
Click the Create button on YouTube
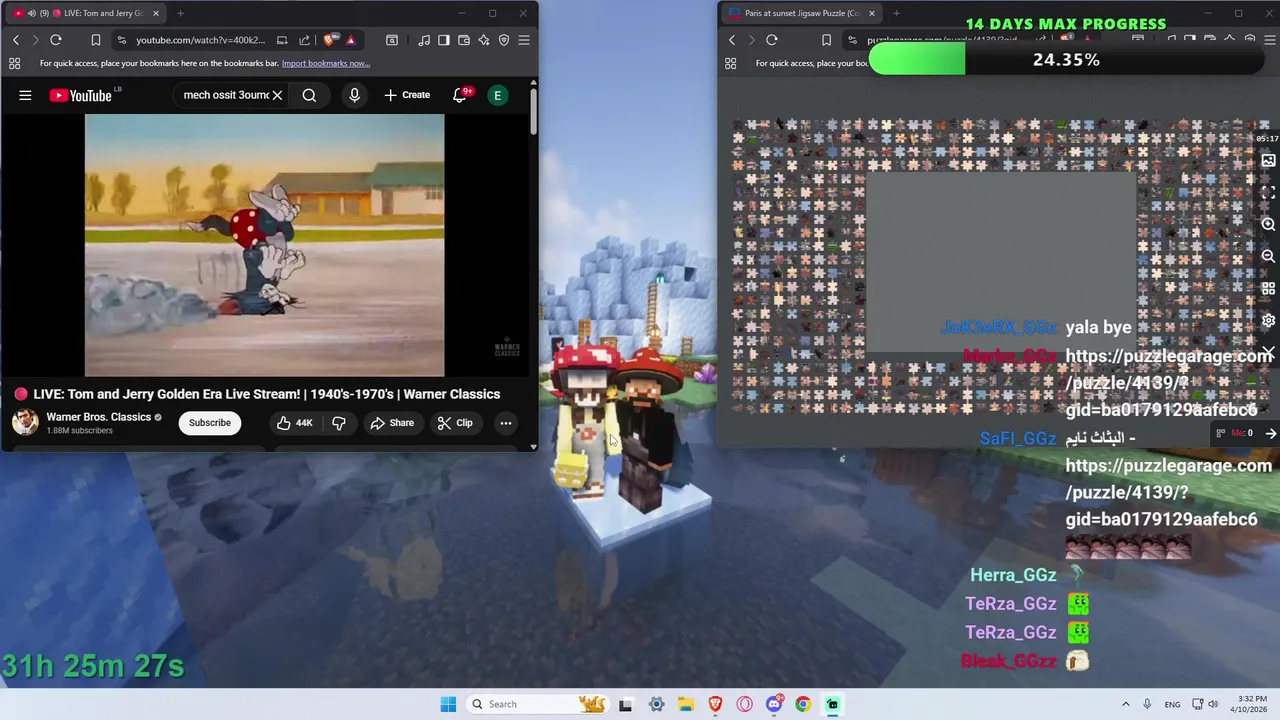[x=407, y=95]
